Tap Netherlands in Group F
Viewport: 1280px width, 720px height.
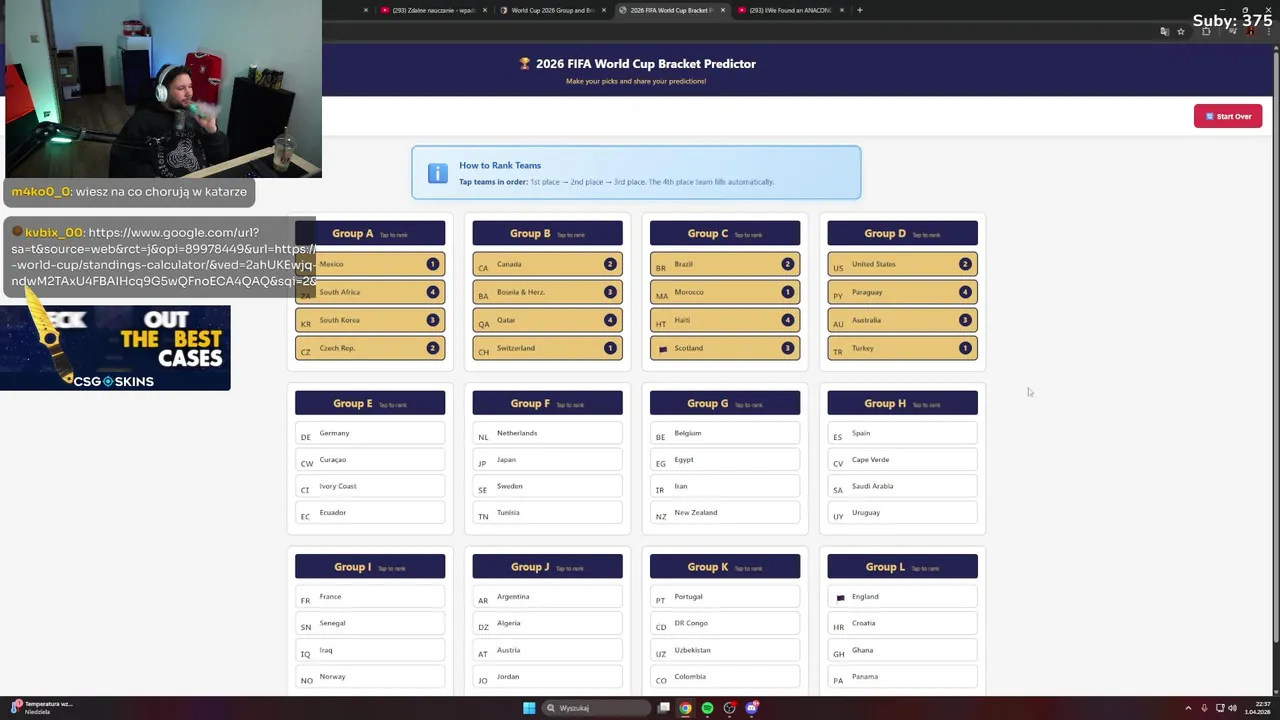(547, 433)
